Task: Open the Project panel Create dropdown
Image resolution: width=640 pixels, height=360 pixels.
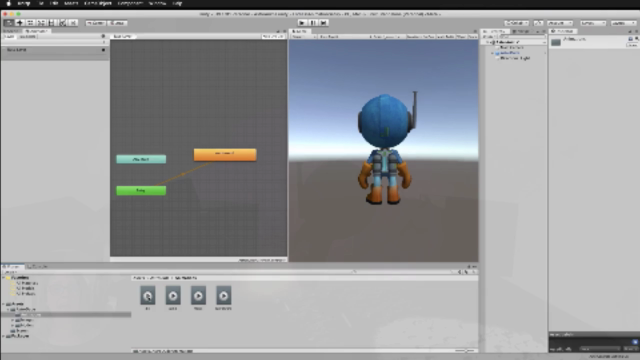Action: pyautogui.click(x=10, y=272)
